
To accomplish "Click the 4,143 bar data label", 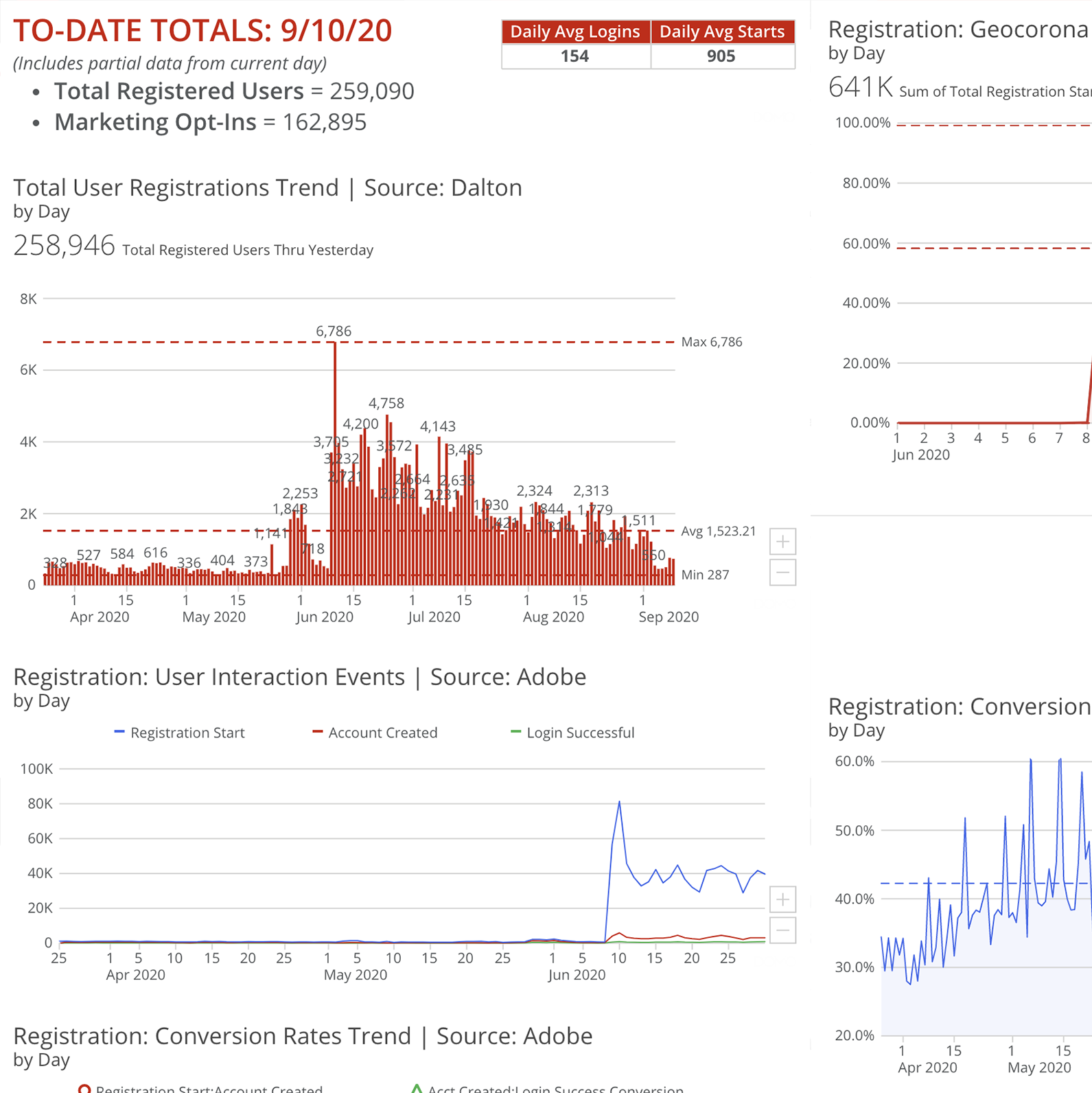I will coord(438,427).
